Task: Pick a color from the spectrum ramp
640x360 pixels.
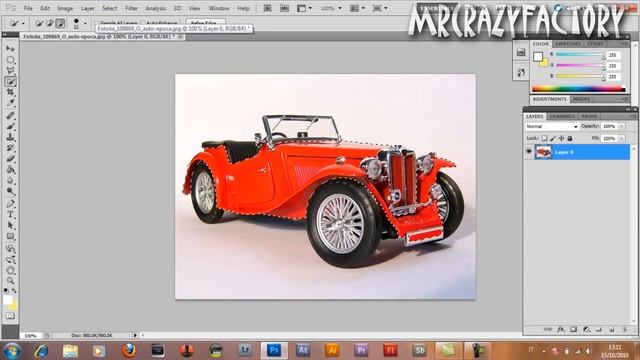Action: click(x=578, y=89)
